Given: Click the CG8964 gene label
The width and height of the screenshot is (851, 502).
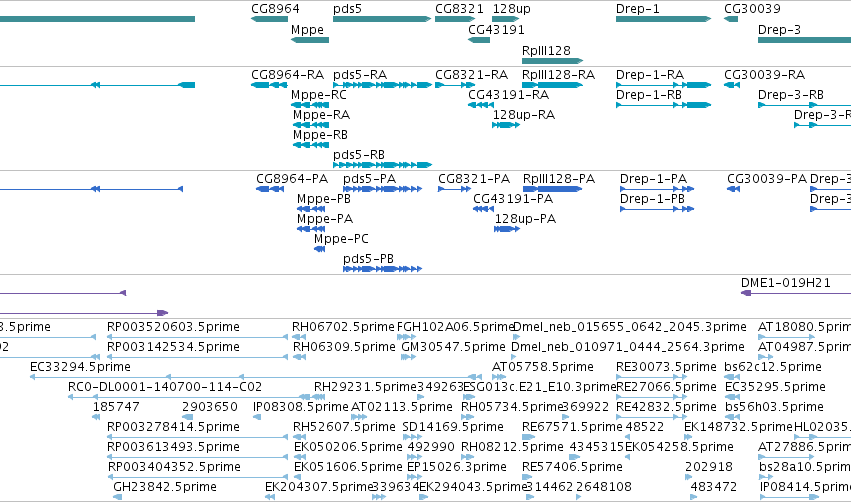Looking at the screenshot, I should pos(275,9).
